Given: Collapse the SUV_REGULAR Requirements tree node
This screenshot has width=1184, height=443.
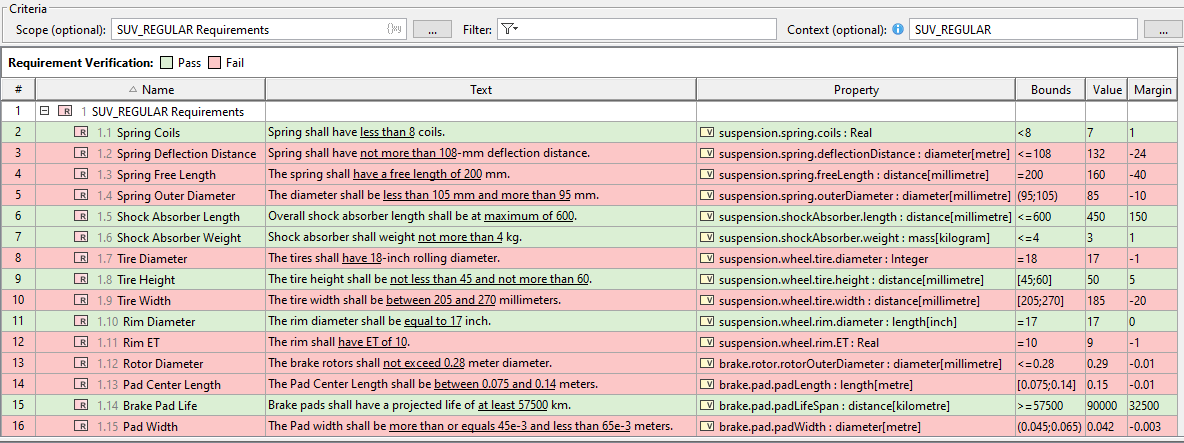Looking at the screenshot, I should [x=44, y=111].
